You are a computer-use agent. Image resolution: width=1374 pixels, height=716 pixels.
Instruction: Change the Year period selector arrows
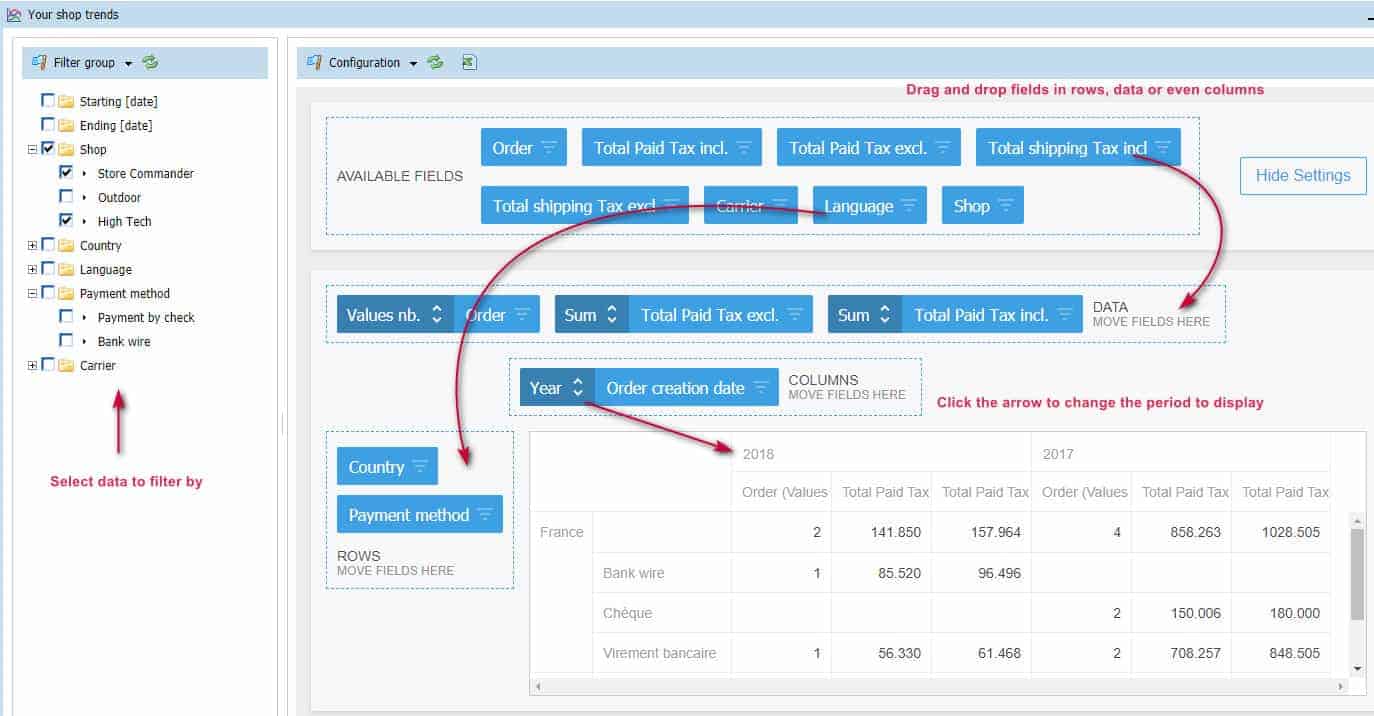[x=577, y=388]
